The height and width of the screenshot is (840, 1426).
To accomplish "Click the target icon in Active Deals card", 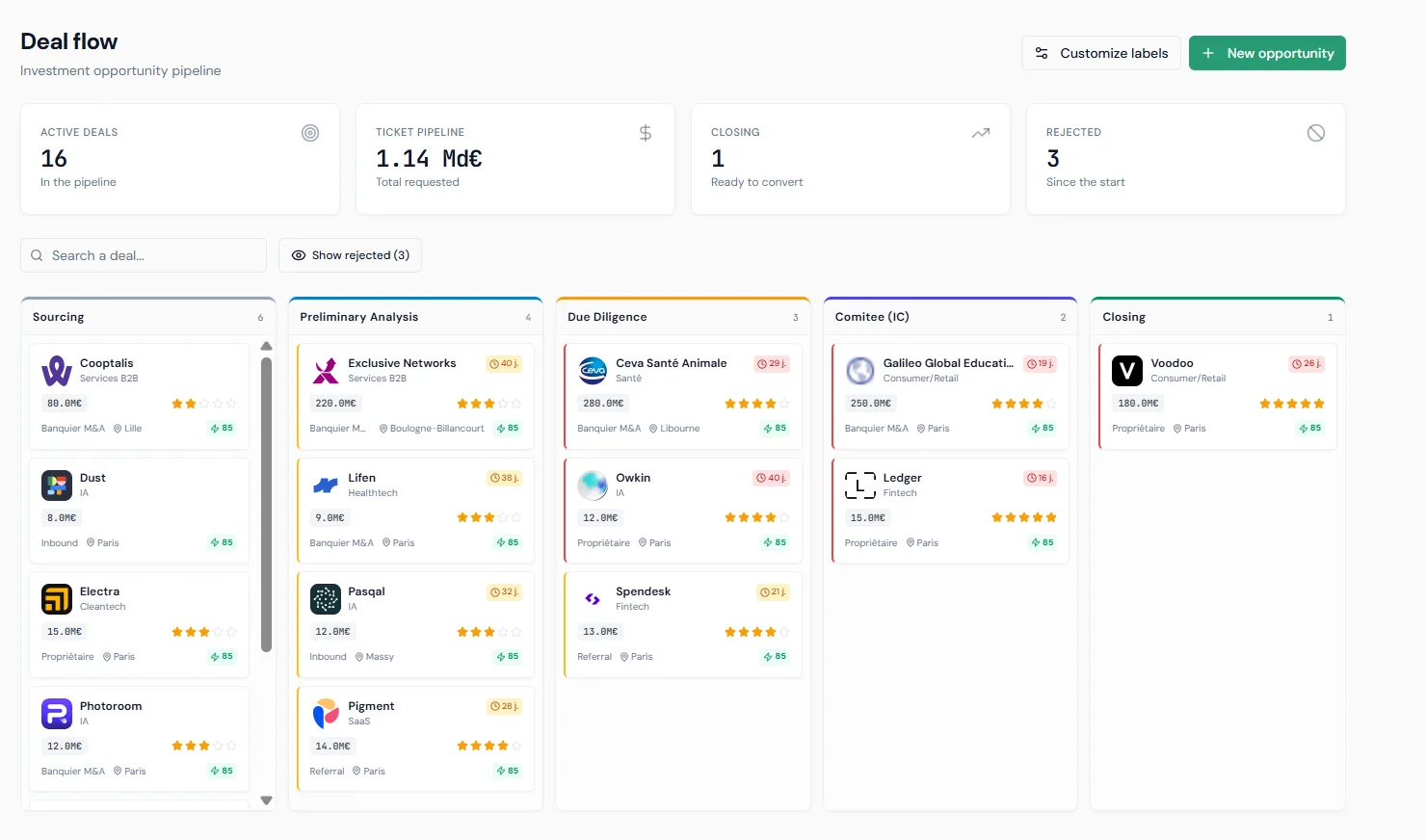I will (310, 133).
